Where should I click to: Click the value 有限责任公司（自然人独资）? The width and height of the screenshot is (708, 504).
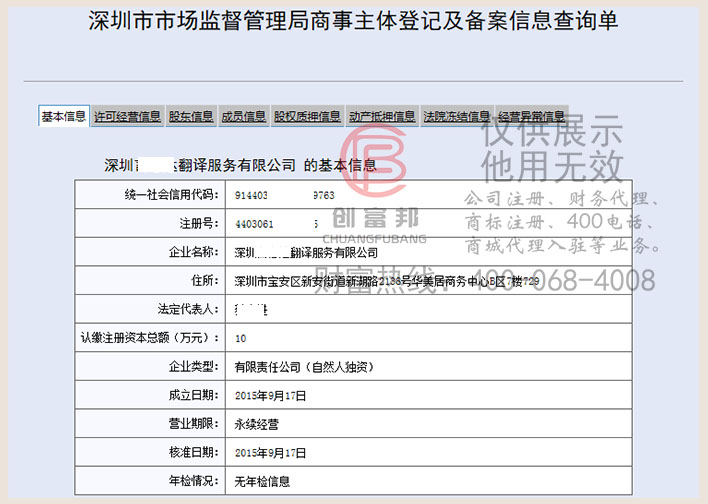[304, 367]
